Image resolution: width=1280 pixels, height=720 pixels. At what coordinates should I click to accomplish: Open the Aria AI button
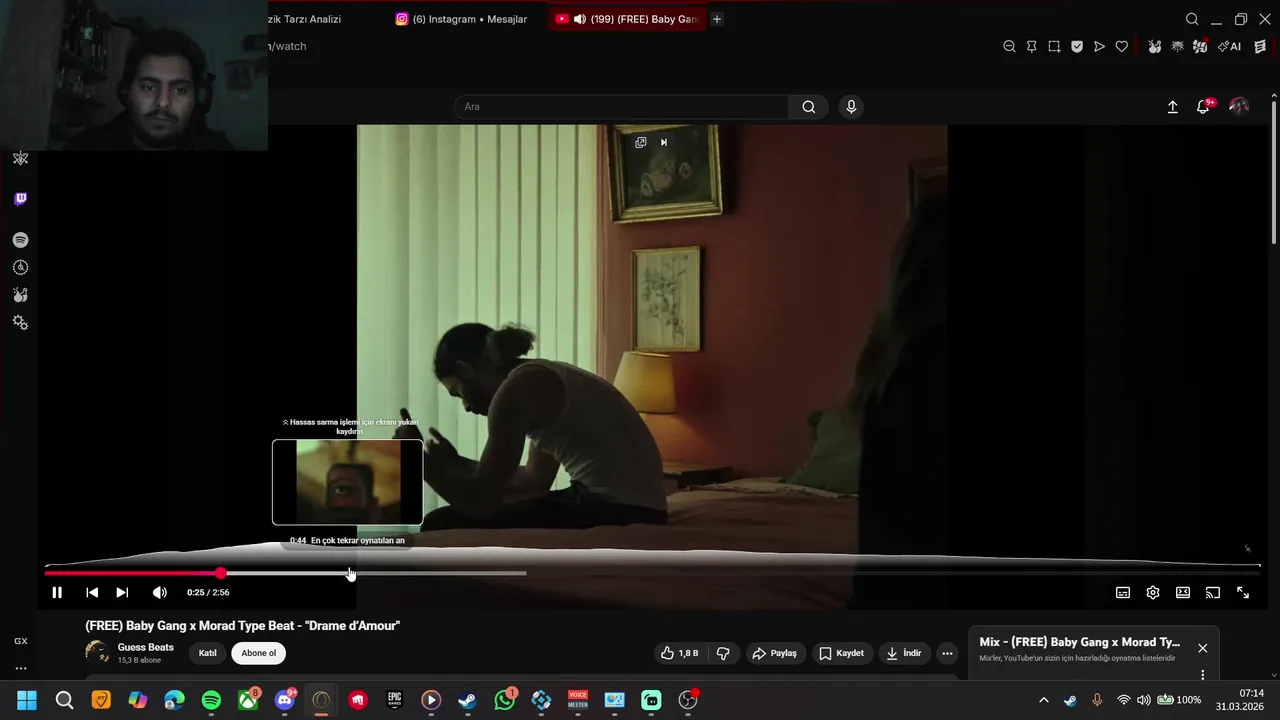tap(1230, 46)
